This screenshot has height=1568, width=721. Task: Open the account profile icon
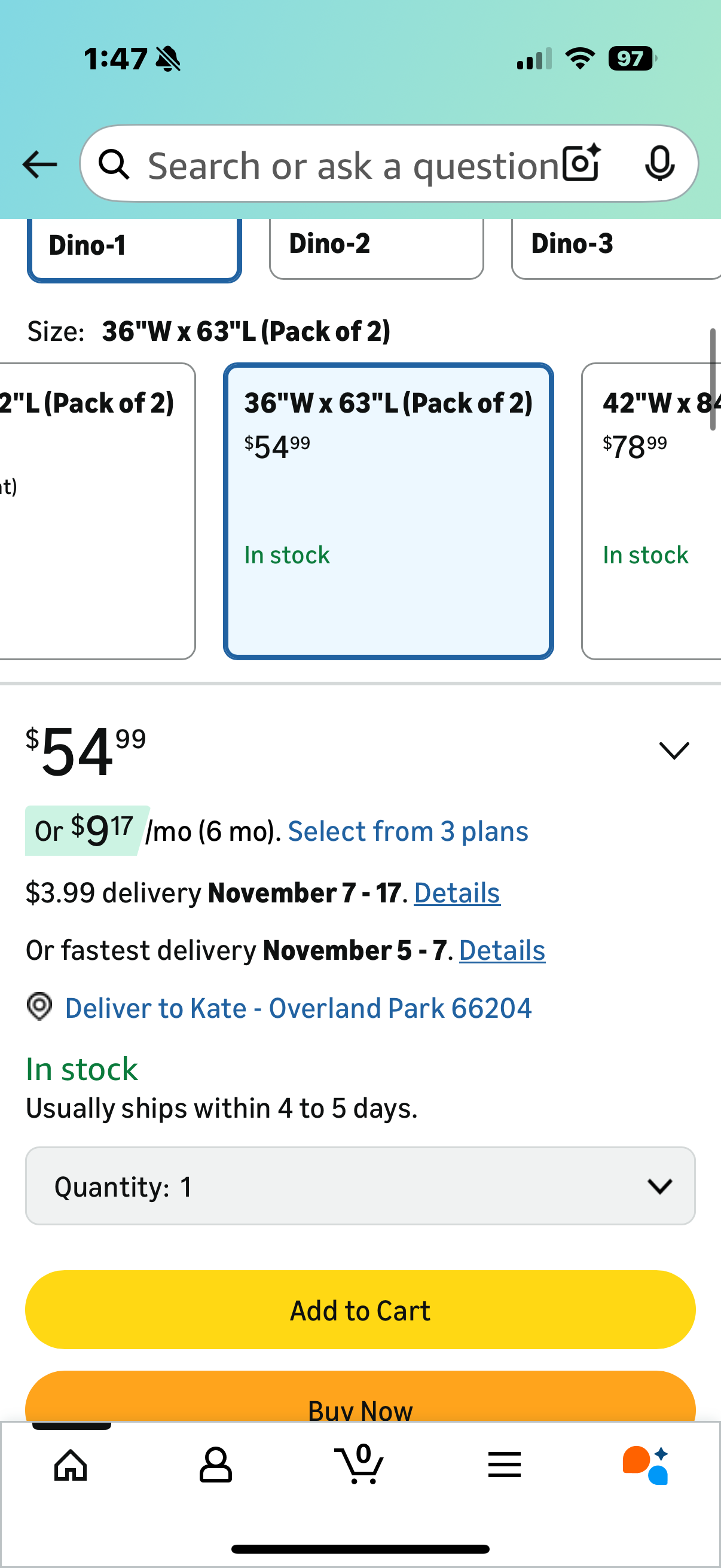215,1465
